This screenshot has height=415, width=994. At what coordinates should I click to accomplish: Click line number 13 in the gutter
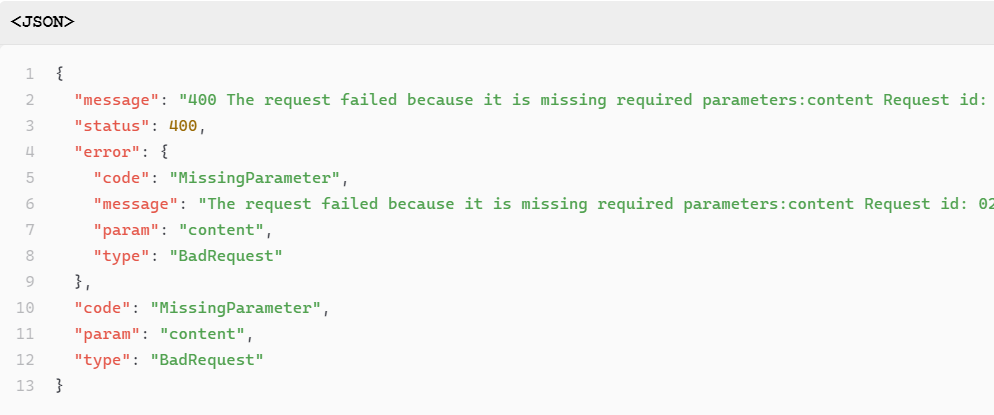pos(25,386)
